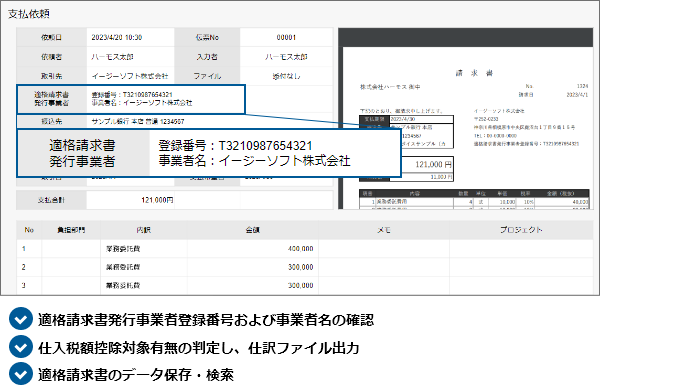Click the プロジェクト column header
Image resolution: width=700 pixels, height=392 pixels.
coord(521,230)
